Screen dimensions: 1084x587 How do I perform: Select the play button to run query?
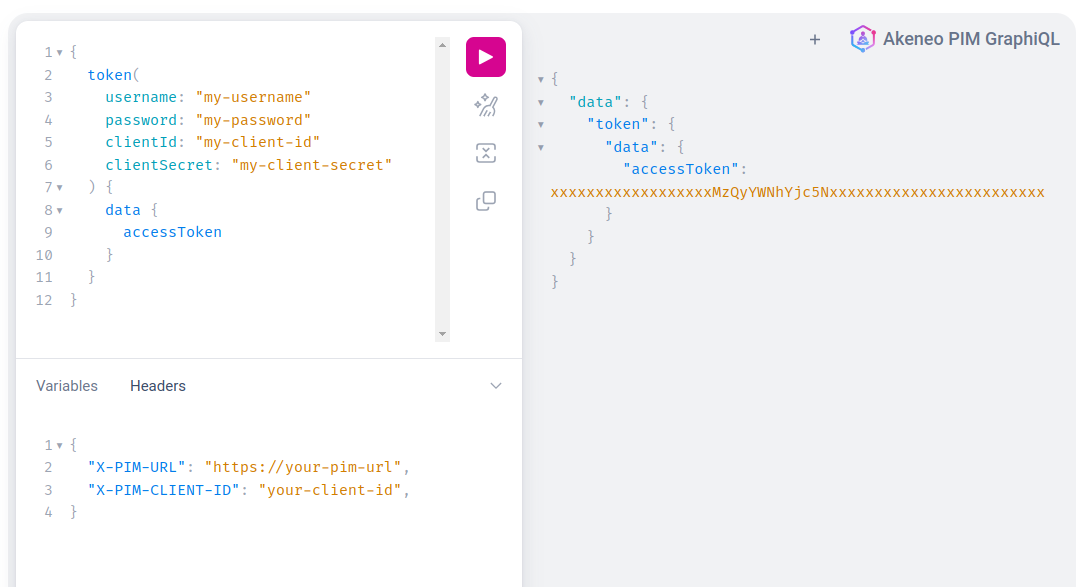pyautogui.click(x=485, y=57)
